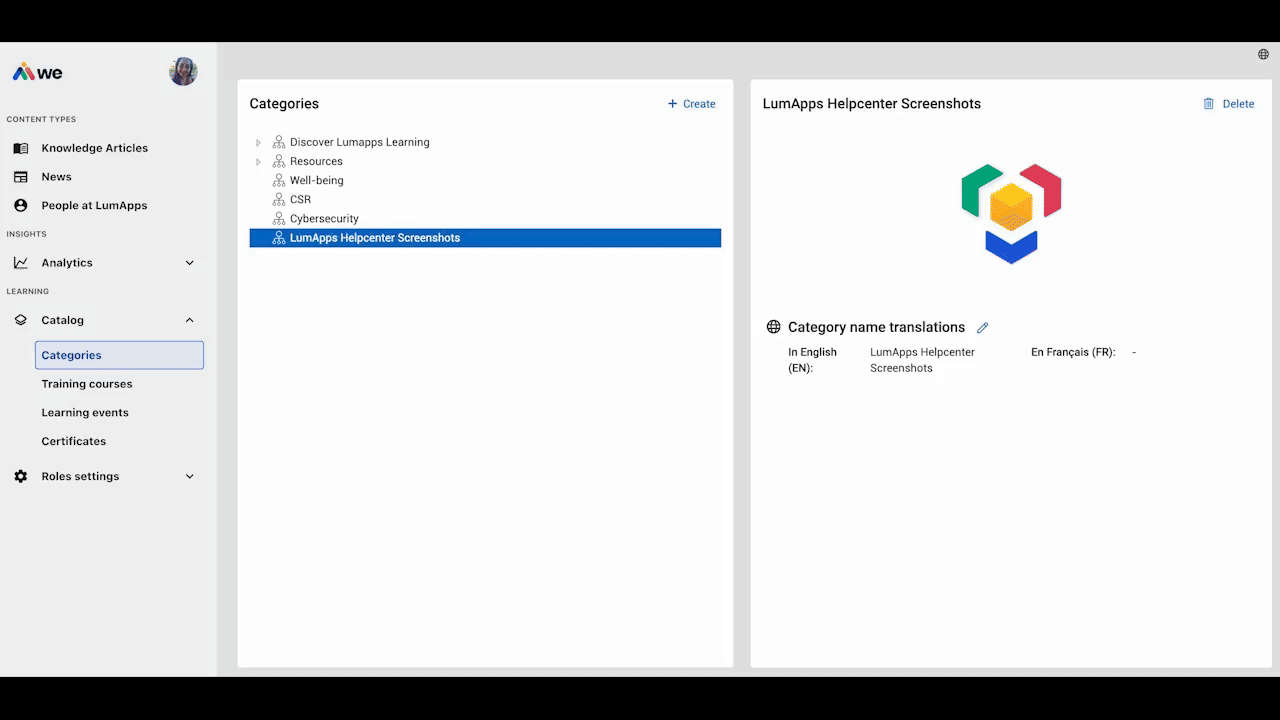Select the Cybersecurity category
The height and width of the screenshot is (720, 1280).
[324, 218]
